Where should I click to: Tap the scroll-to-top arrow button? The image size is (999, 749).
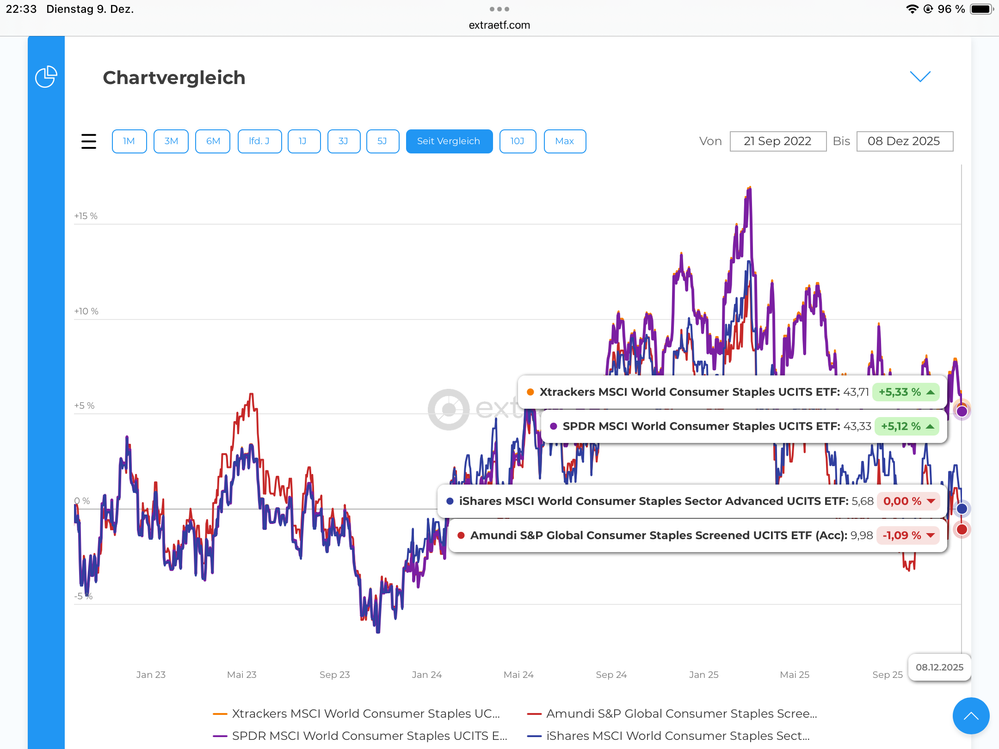pyautogui.click(x=970, y=716)
